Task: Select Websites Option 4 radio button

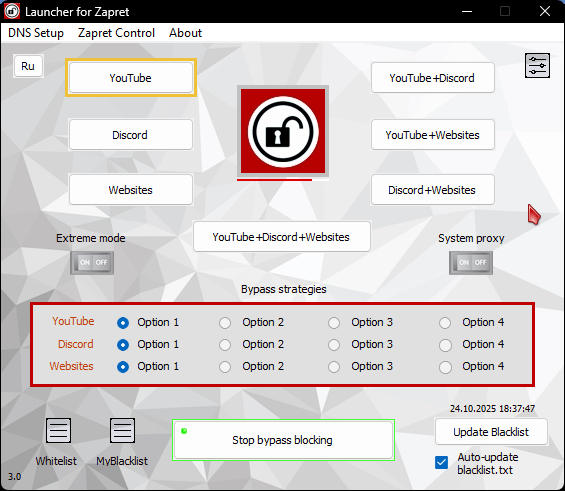Action: tap(445, 367)
